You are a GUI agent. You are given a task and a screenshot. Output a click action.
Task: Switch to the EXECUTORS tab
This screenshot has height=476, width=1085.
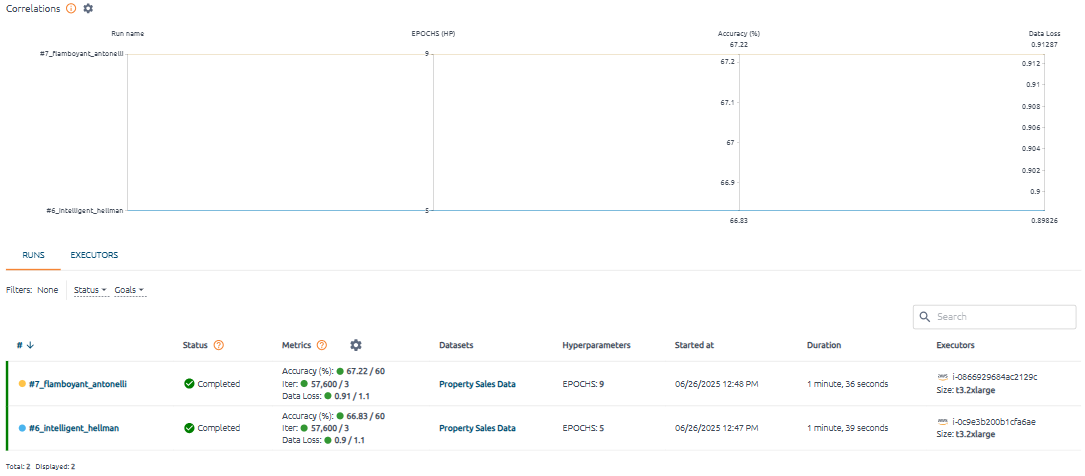click(x=94, y=255)
